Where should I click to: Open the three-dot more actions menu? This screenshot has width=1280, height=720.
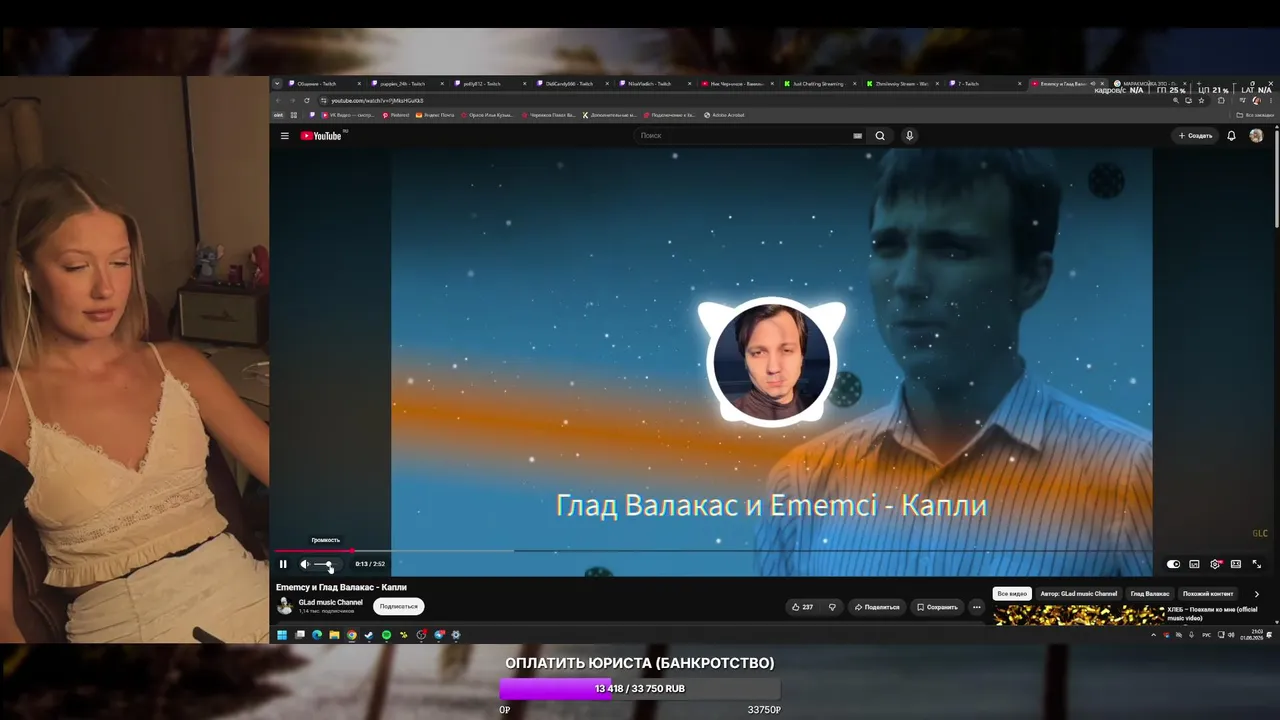(x=977, y=607)
